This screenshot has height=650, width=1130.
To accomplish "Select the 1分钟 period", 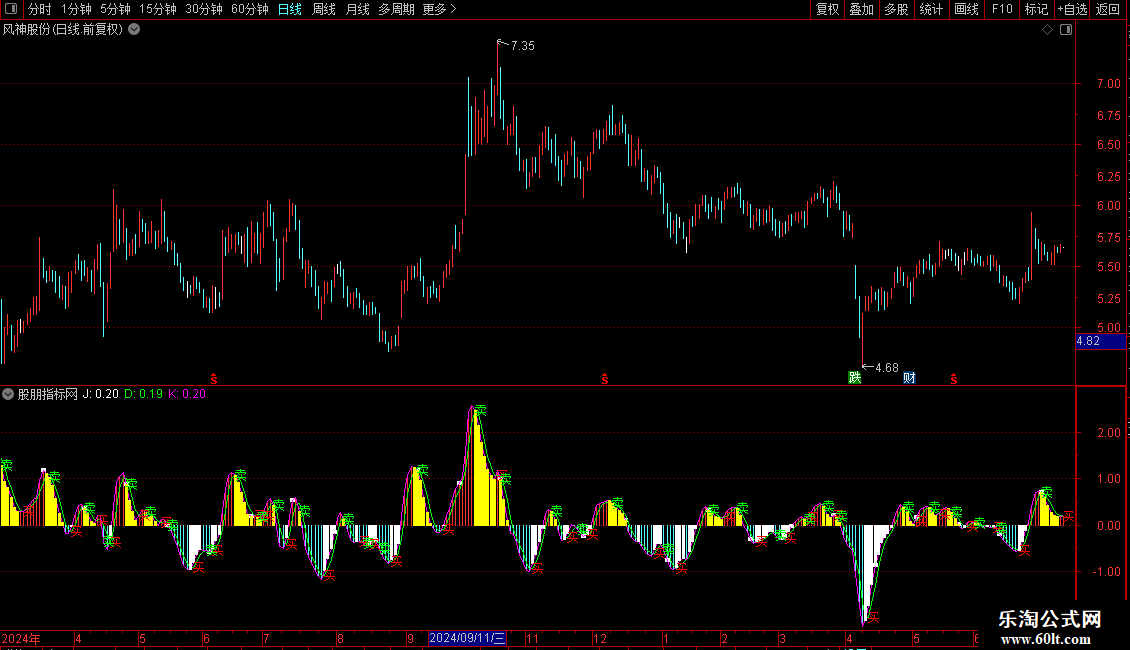I will tap(76, 9).
